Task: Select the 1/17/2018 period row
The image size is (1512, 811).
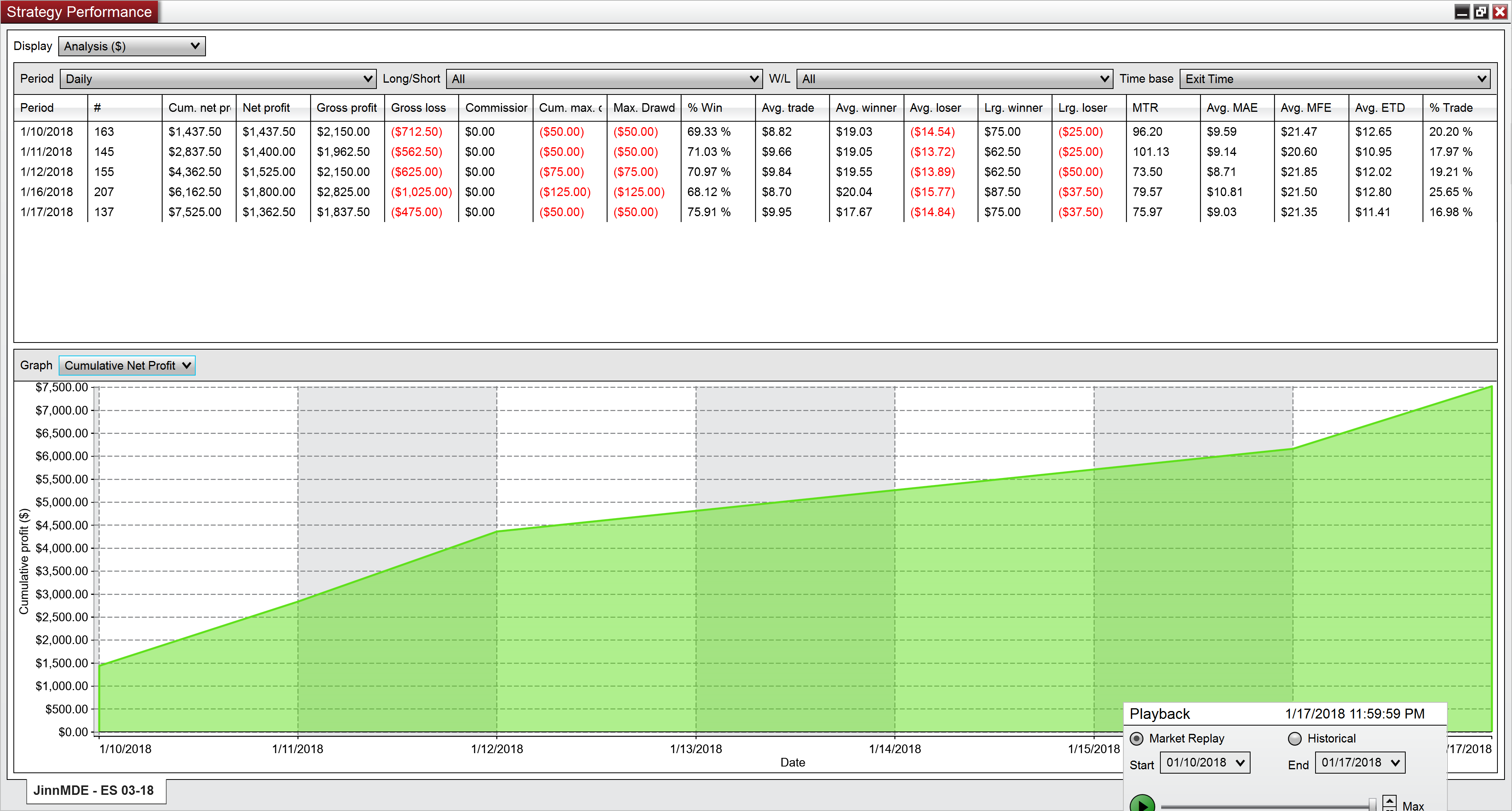Action: (756, 211)
